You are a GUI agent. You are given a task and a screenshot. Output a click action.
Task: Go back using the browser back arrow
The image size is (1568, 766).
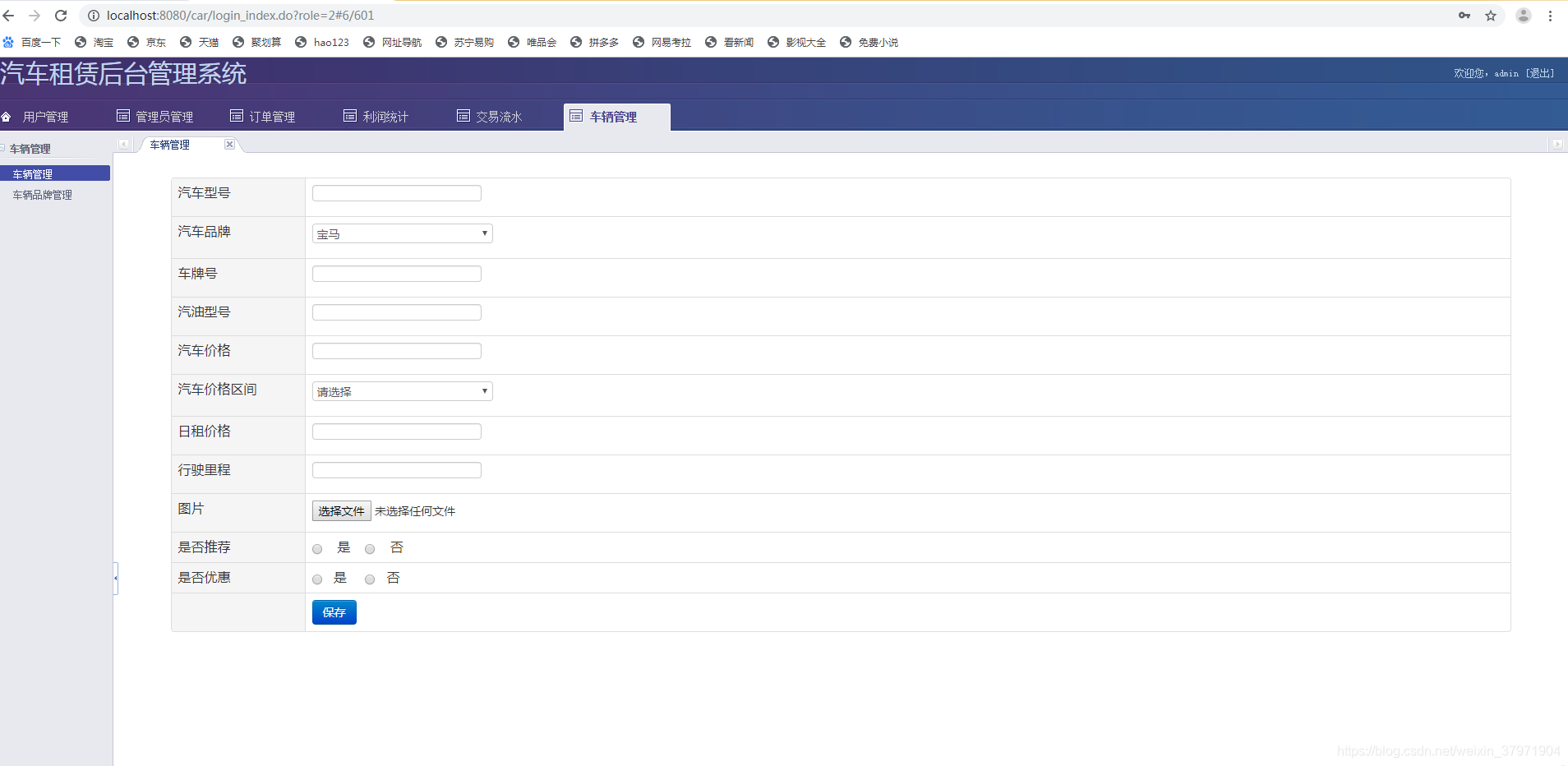[x=9, y=16]
